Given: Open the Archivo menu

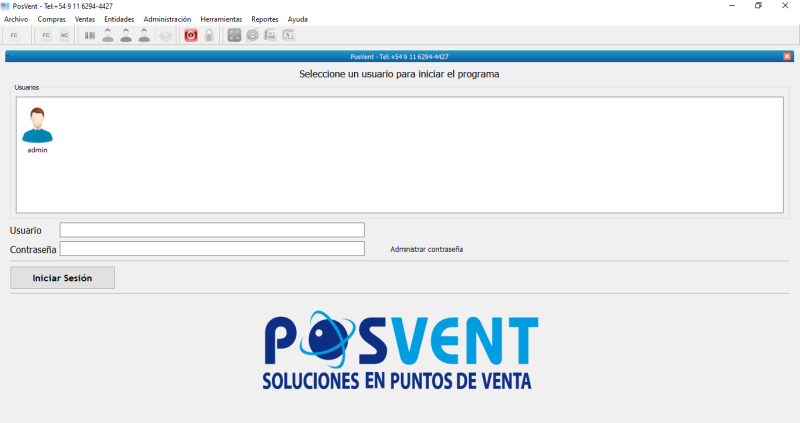Looking at the screenshot, I should pyautogui.click(x=16, y=19).
